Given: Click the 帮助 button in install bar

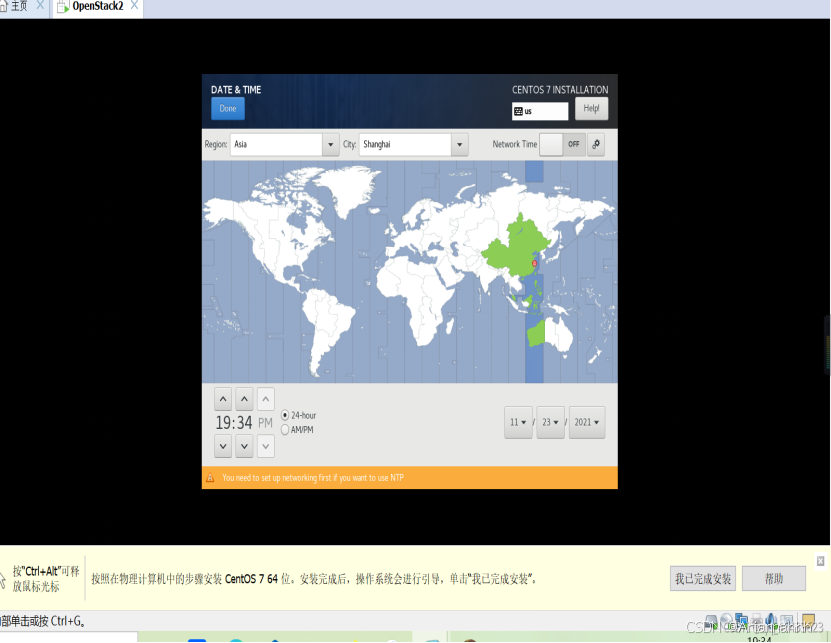Looking at the screenshot, I should tap(774, 578).
